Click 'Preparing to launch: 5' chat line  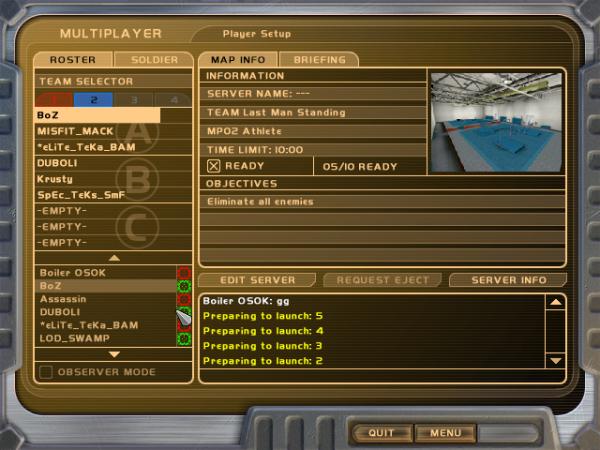pyautogui.click(x=262, y=316)
